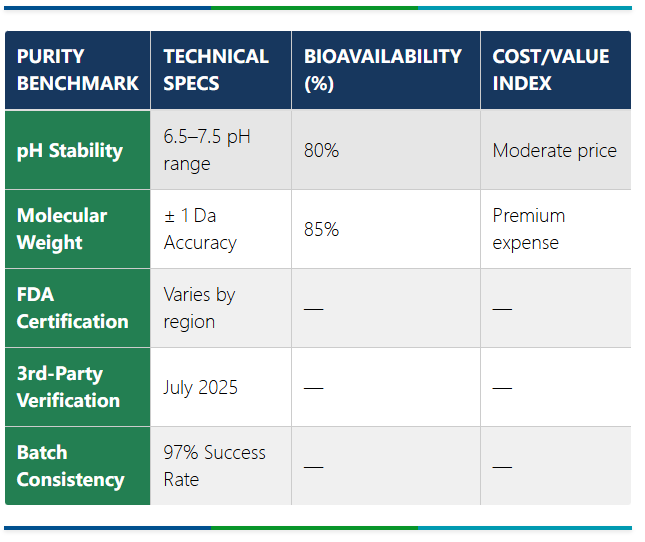Select the Moderate price cell
The height and width of the screenshot is (542, 645).
(554, 151)
